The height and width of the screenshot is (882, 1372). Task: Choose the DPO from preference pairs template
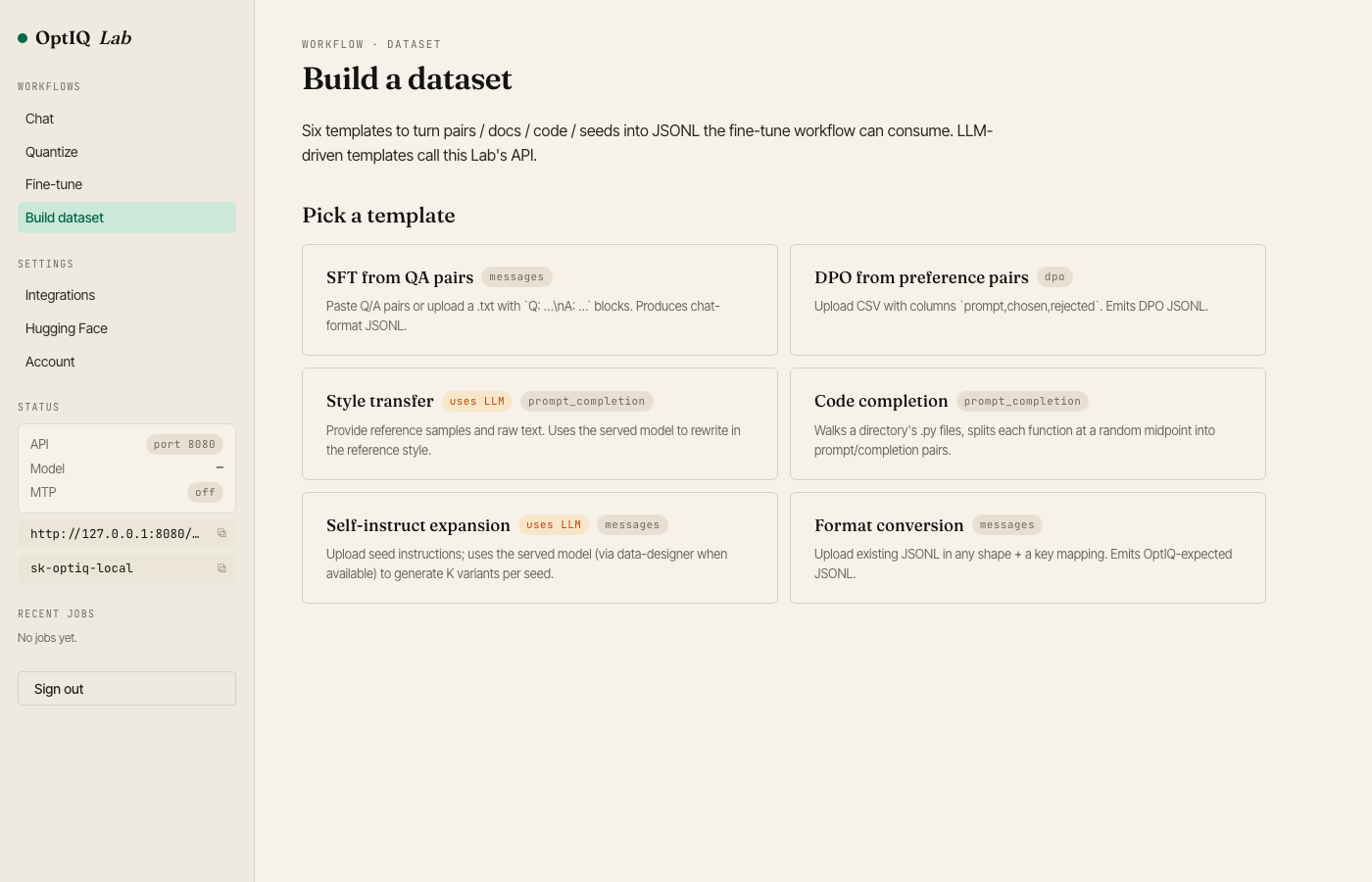(x=1028, y=300)
